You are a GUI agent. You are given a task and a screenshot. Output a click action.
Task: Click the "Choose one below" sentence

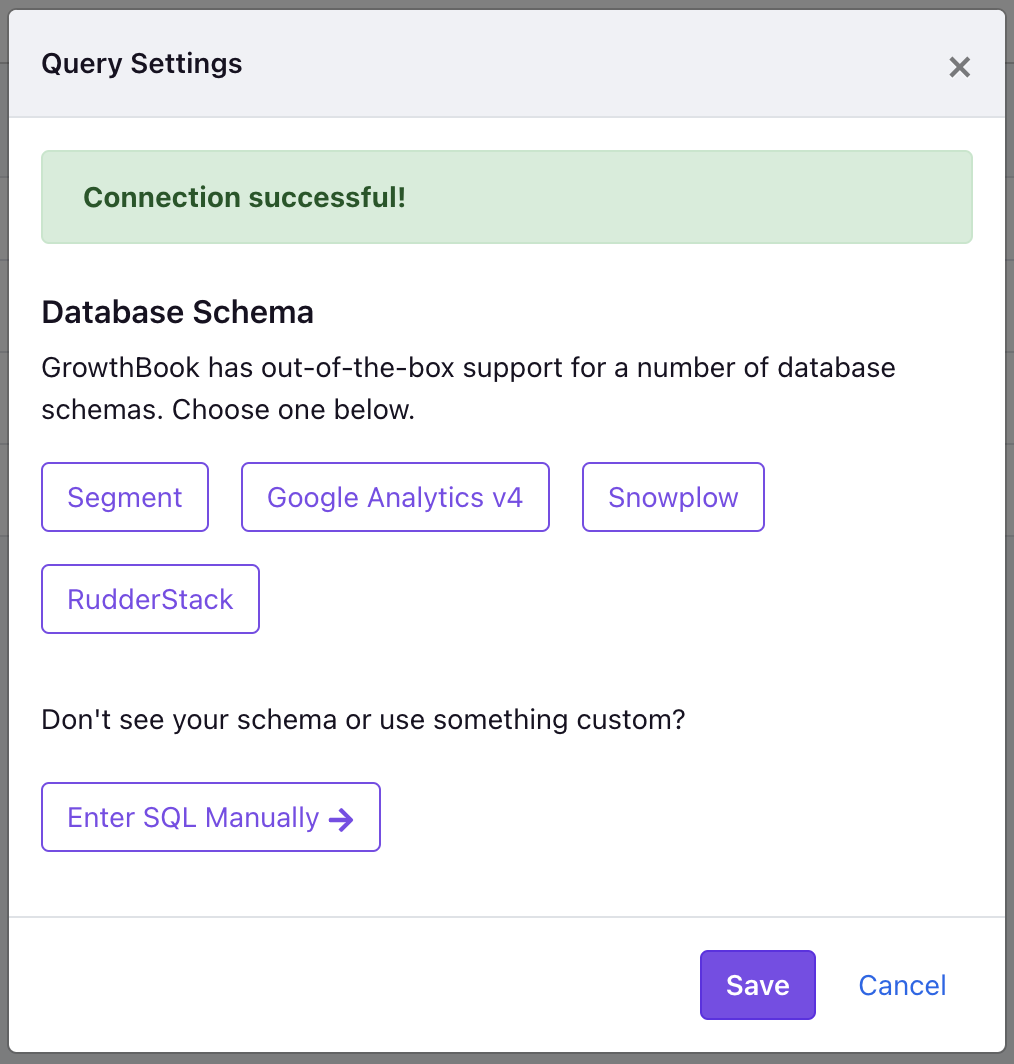click(x=293, y=410)
